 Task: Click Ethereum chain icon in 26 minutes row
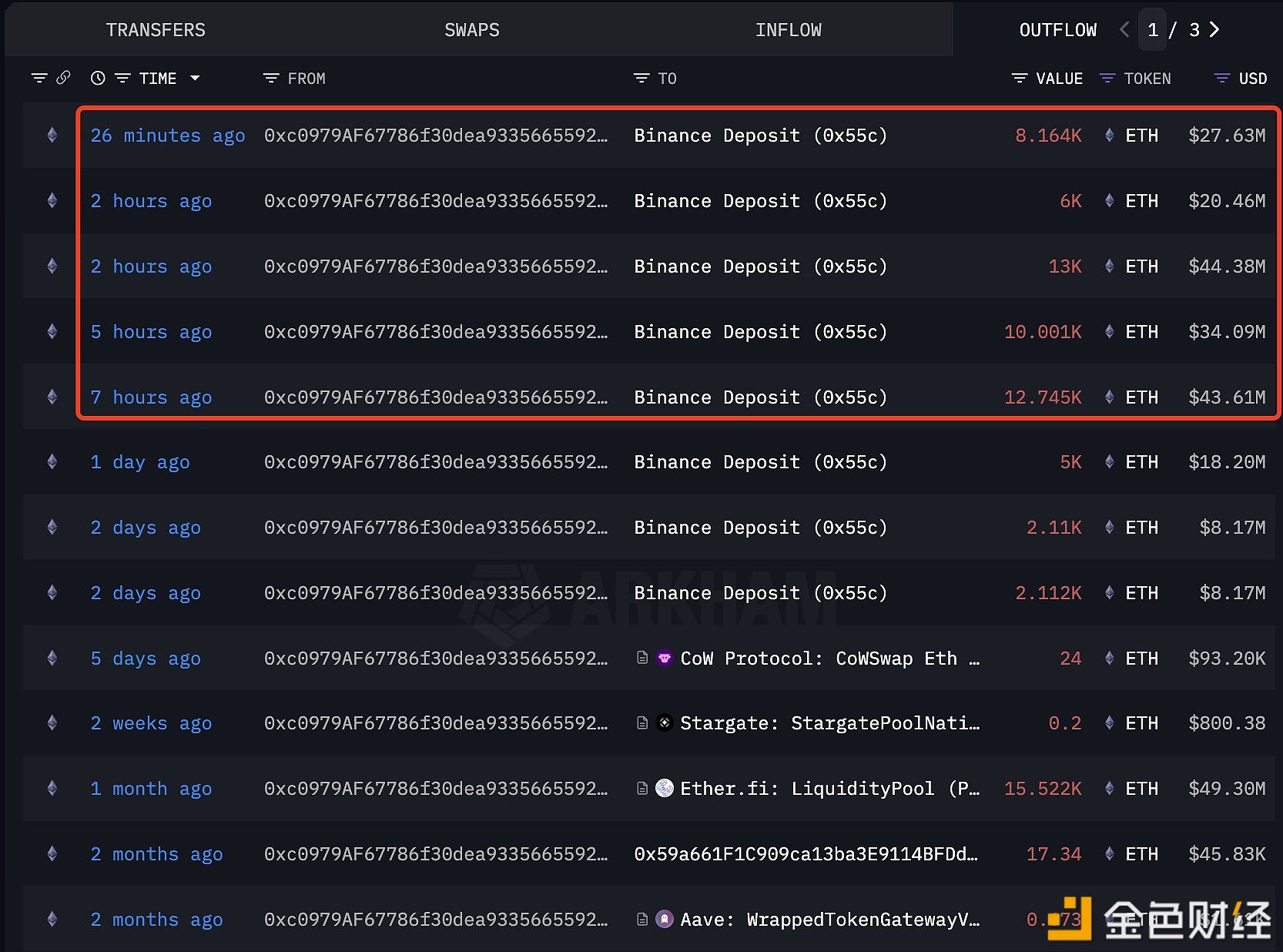[x=52, y=136]
